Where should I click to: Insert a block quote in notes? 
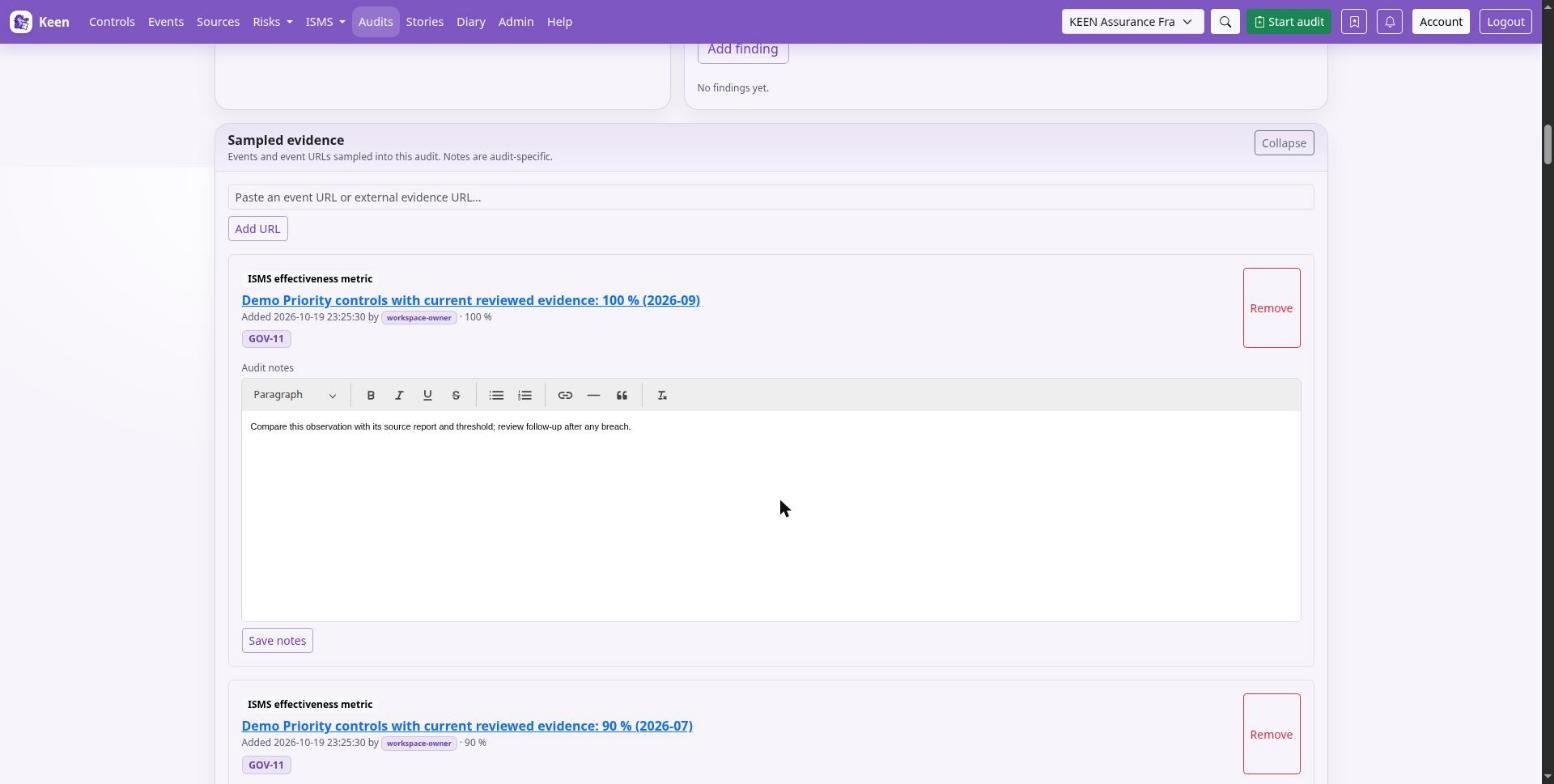pos(622,395)
